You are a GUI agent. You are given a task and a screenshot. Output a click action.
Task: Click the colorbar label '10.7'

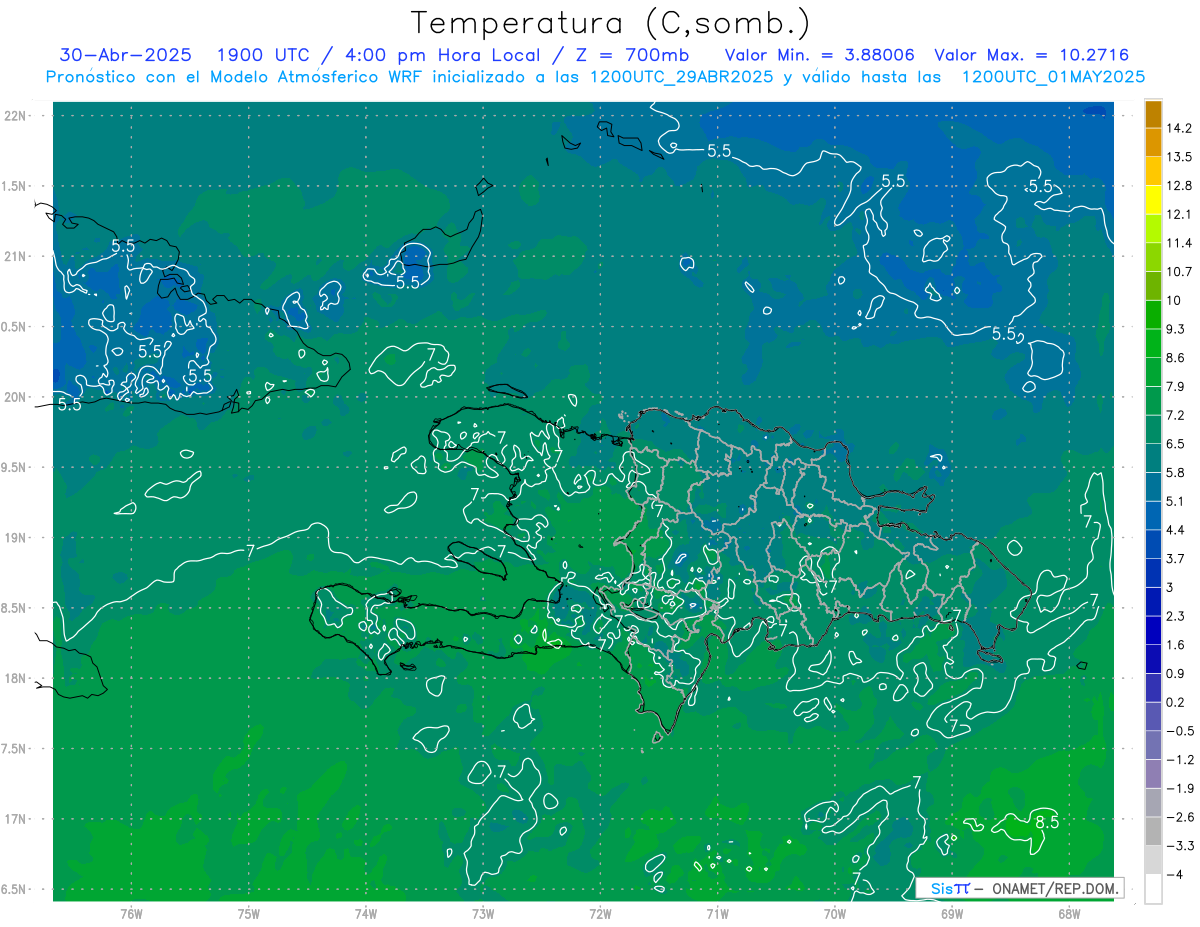(x=1179, y=272)
